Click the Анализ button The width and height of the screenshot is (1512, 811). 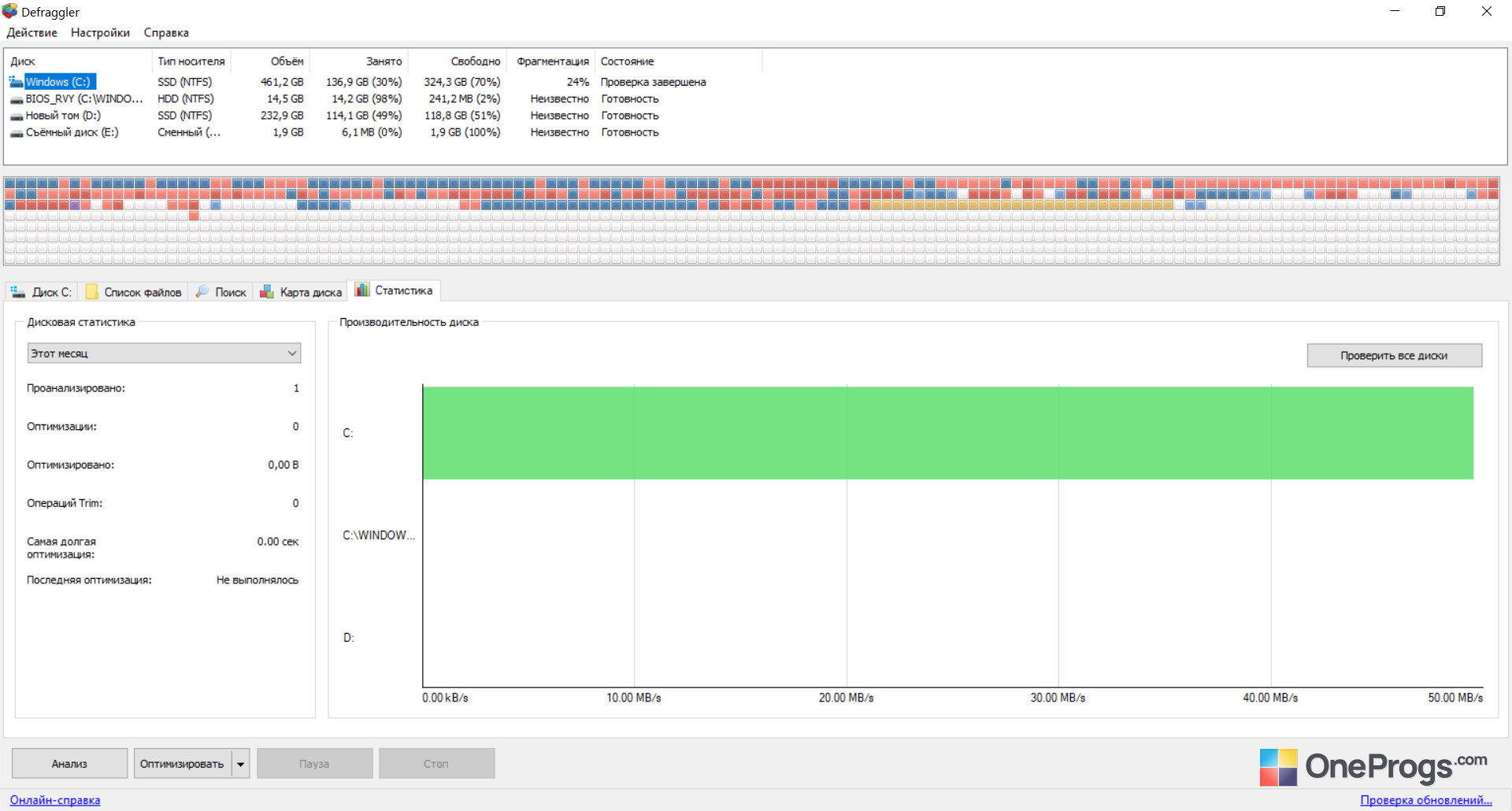pyautogui.click(x=69, y=764)
